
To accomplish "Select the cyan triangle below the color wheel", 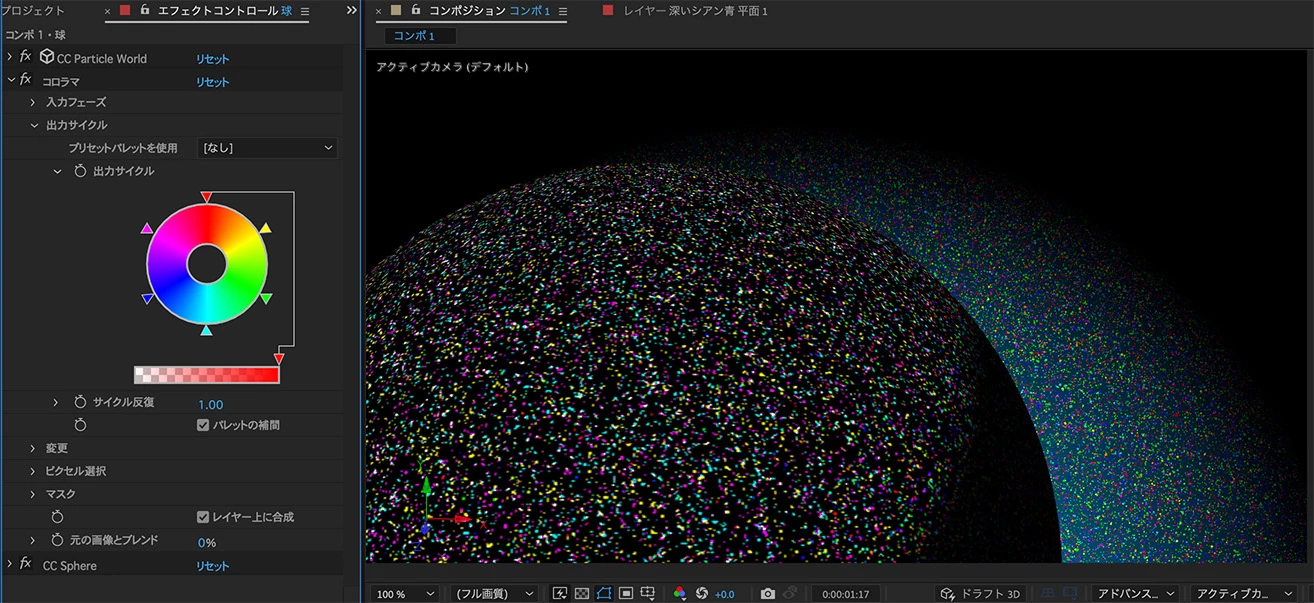I will [206, 330].
